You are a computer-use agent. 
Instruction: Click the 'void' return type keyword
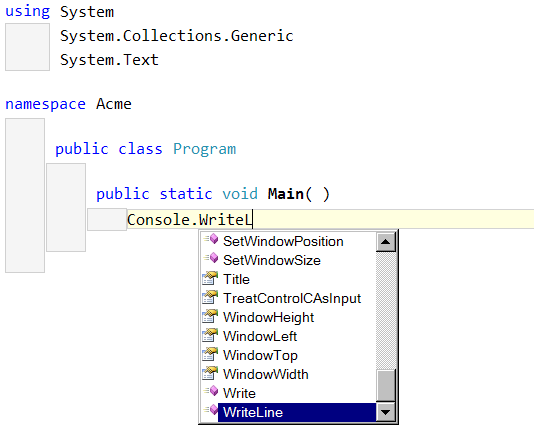pyautogui.click(x=240, y=194)
